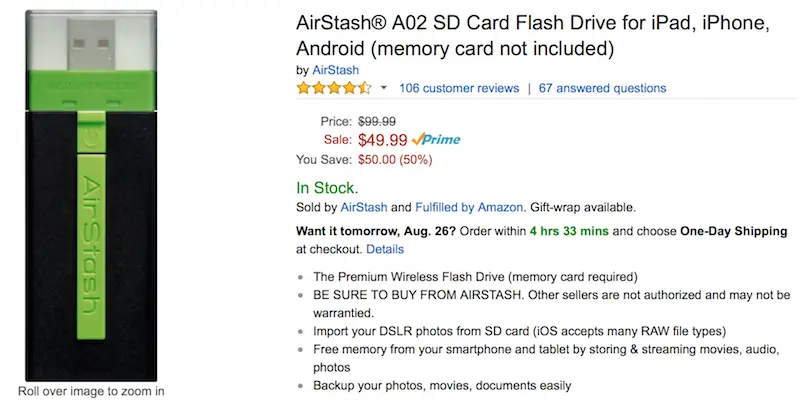Click the crossed-out $99.99 list price

(x=377, y=121)
